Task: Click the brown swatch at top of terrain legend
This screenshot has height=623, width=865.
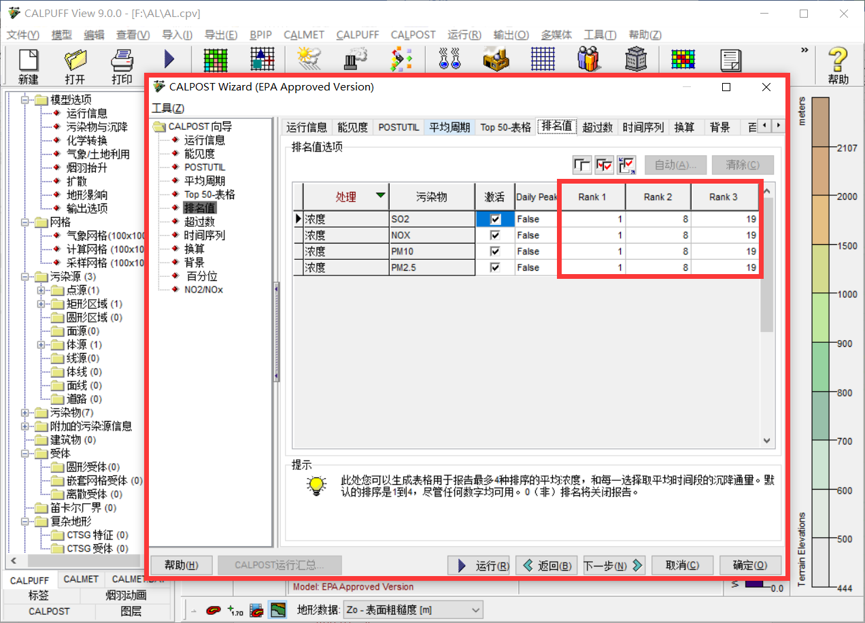Action: coord(820,121)
